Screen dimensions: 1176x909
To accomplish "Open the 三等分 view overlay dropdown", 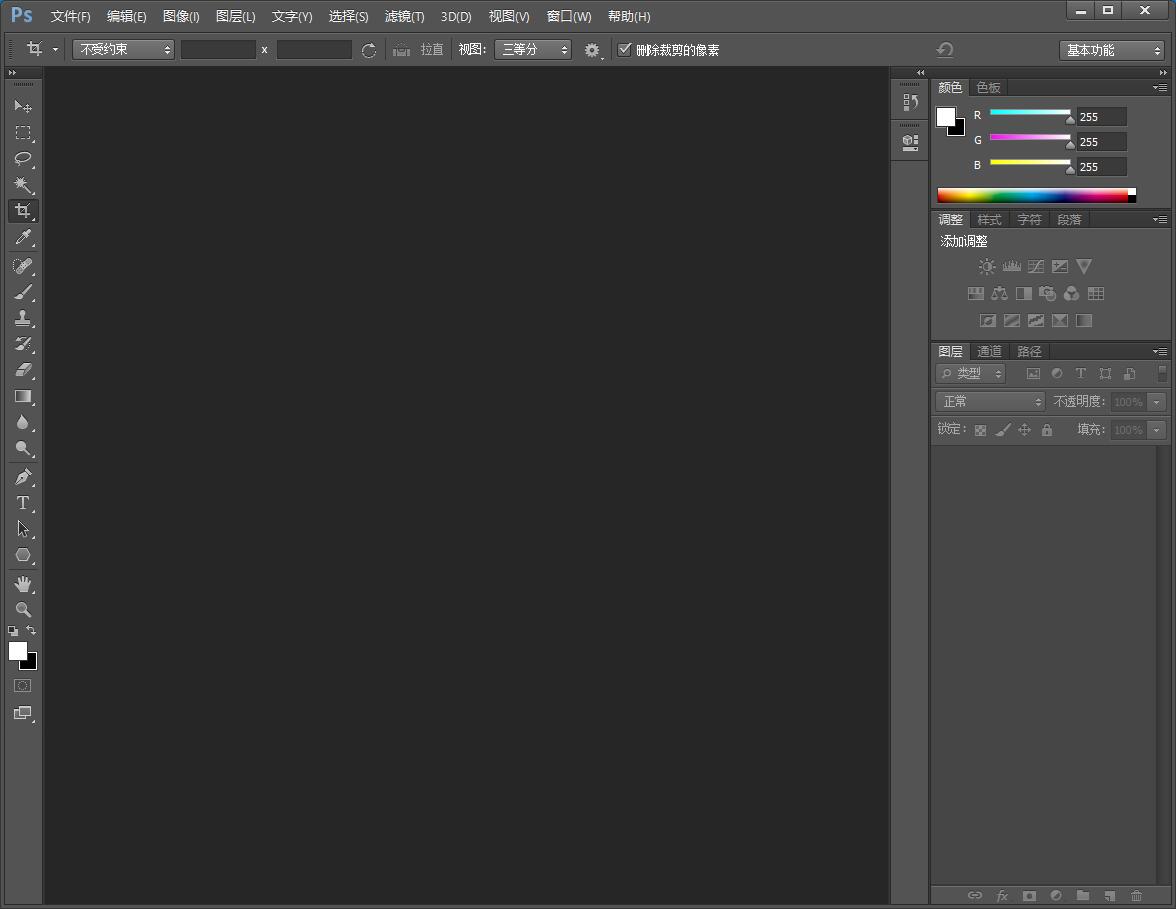I will pyautogui.click(x=532, y=50).
